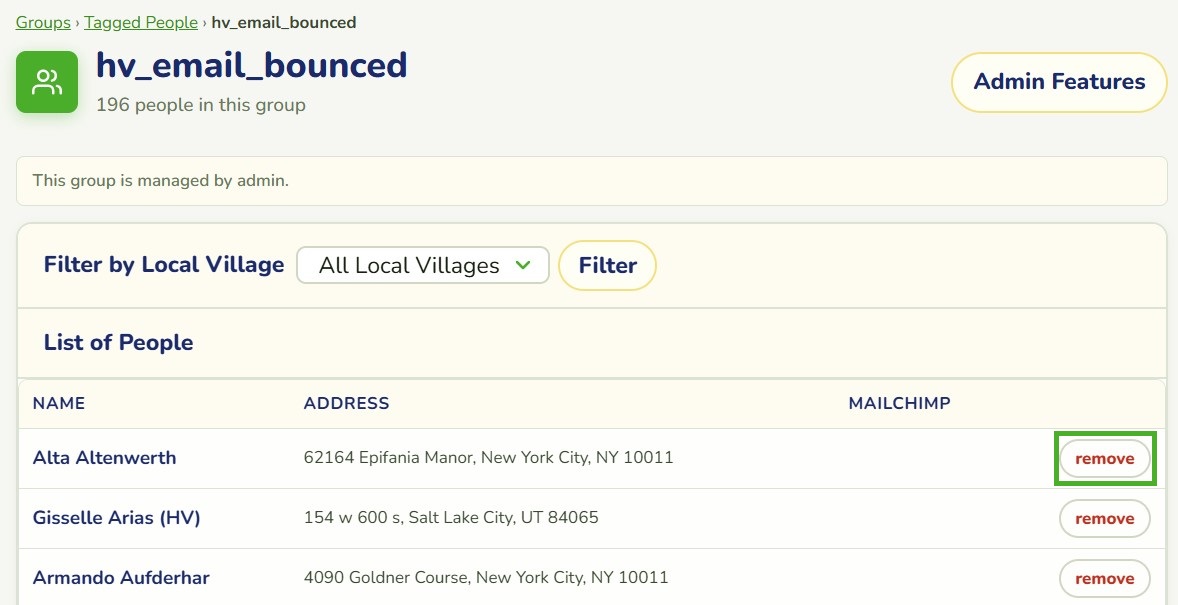The height and width of the screenshot is (605, 1178).
Task: Remove Armando Aufderhar from the group
Action: pos(1104,579)
